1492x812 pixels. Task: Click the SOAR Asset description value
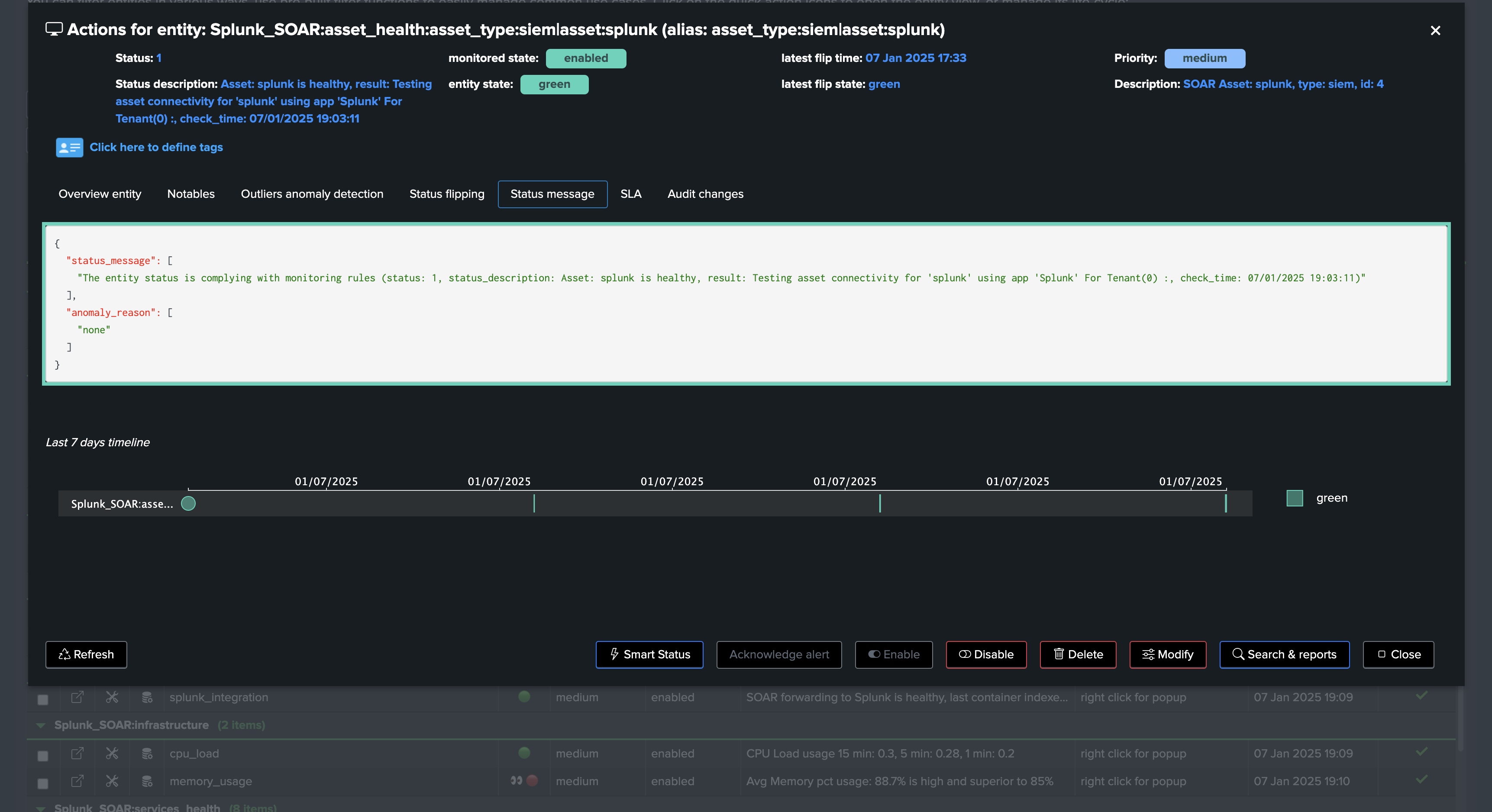click(x=1283, y=84)
